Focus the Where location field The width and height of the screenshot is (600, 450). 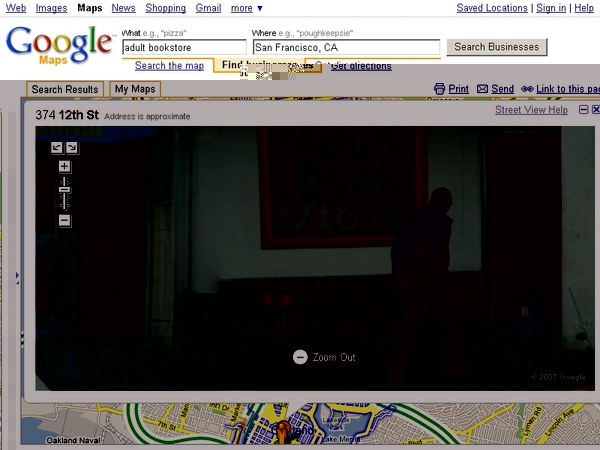346,47
